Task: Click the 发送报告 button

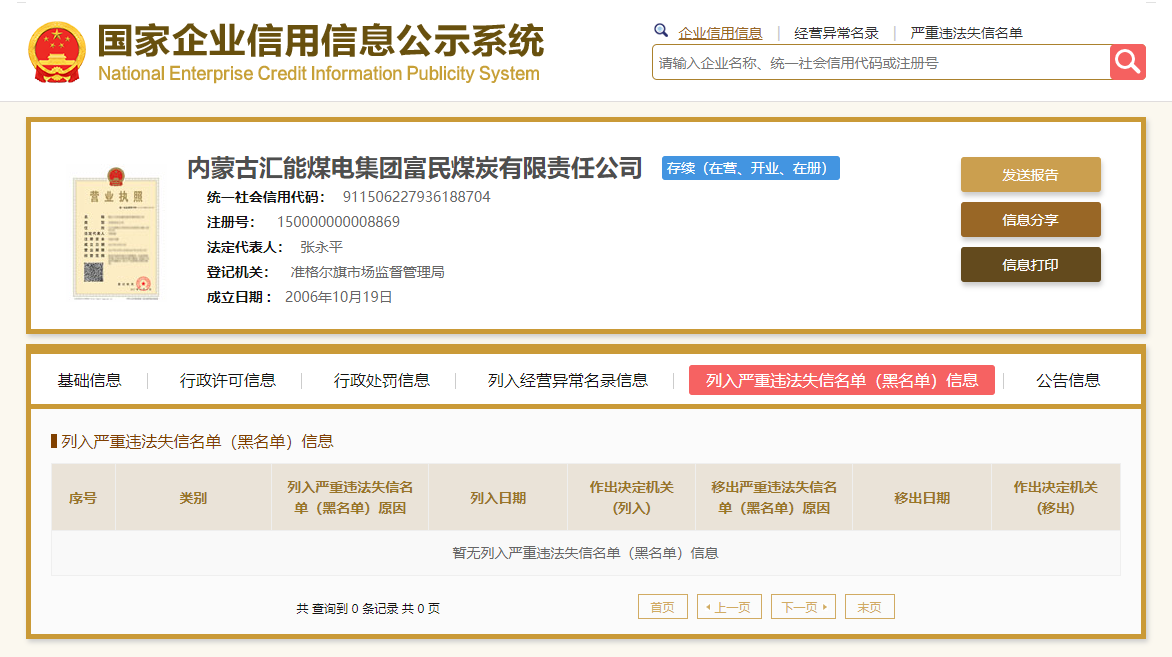Action: [1030, 175]
